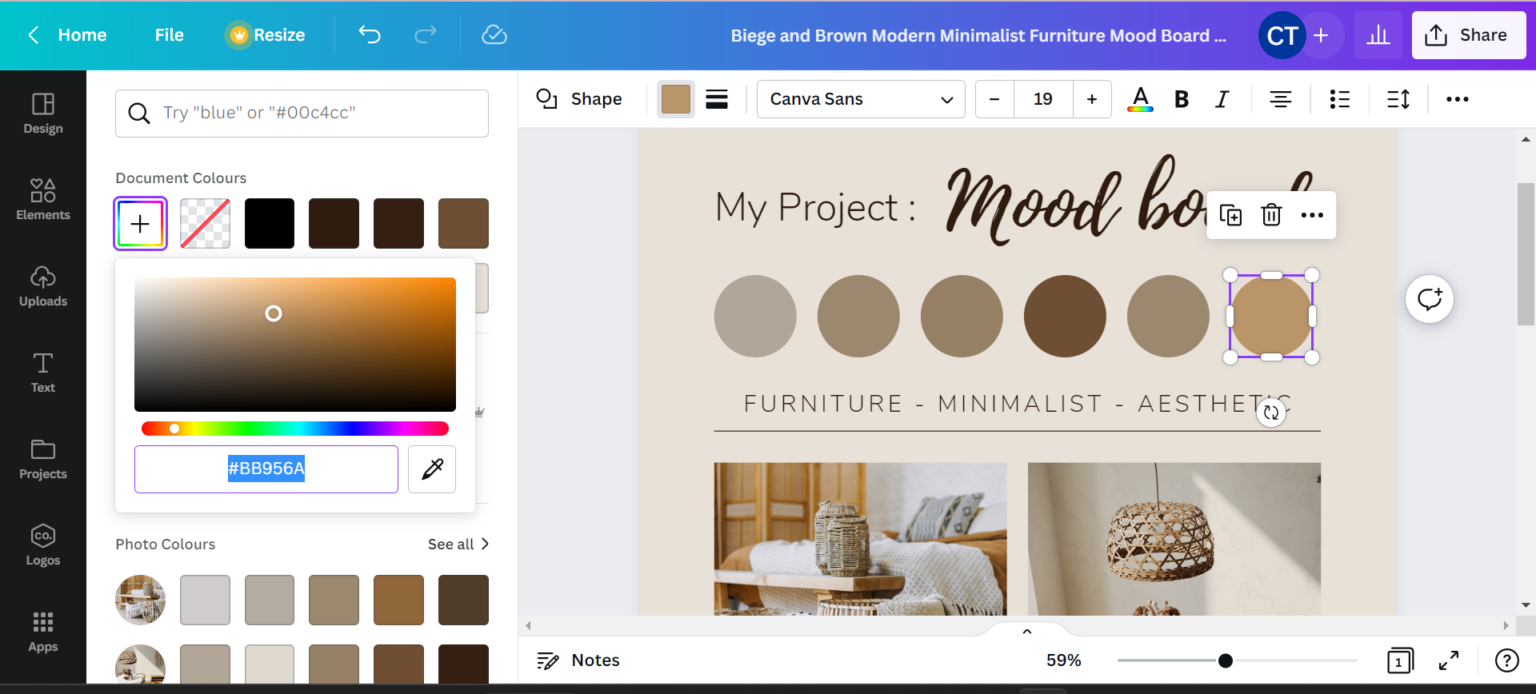Open the page grid view icon

pos(1400,660)
